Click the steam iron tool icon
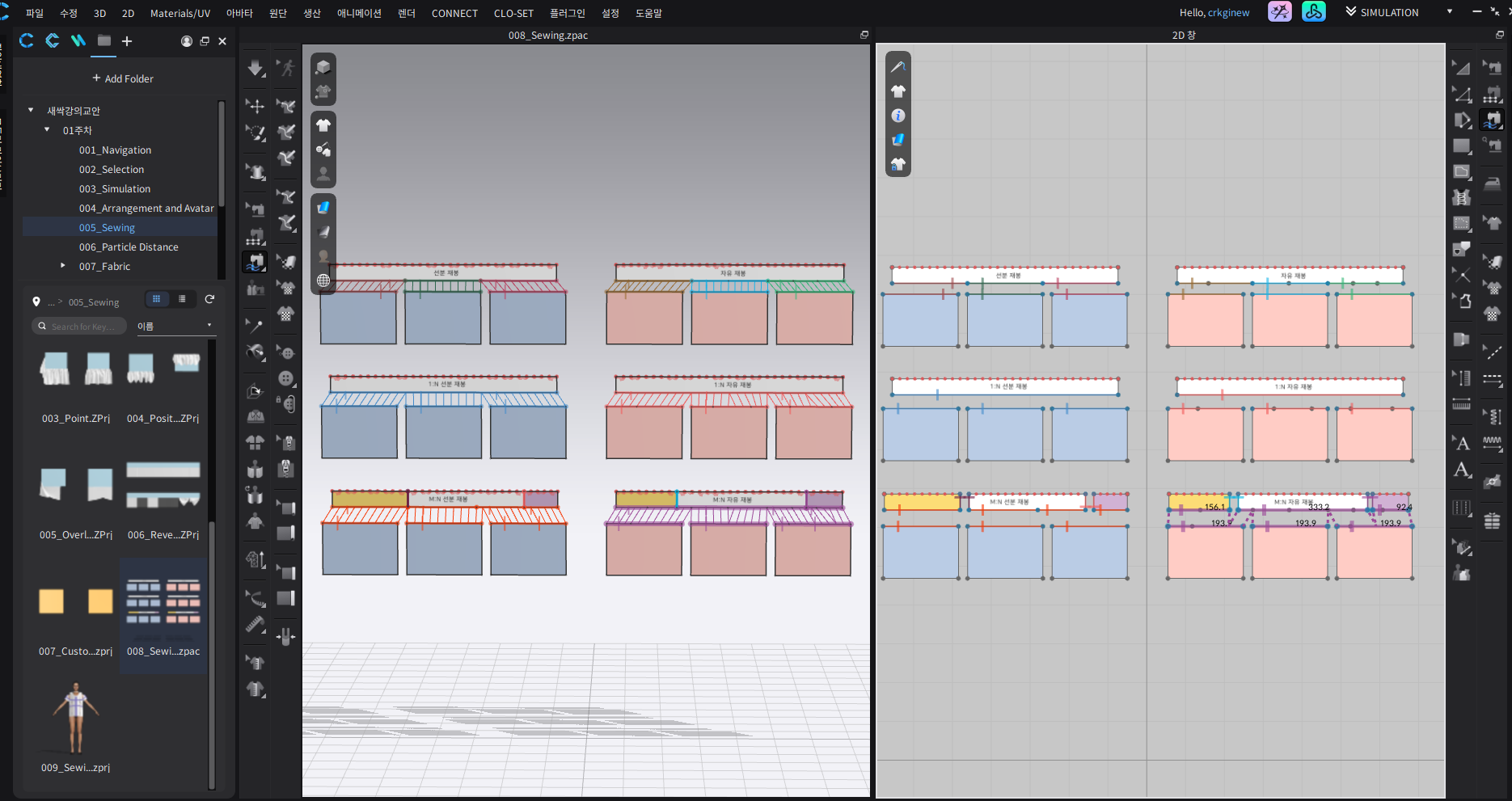Viewport: 1512px width, 801px height. click(1492, 183)
